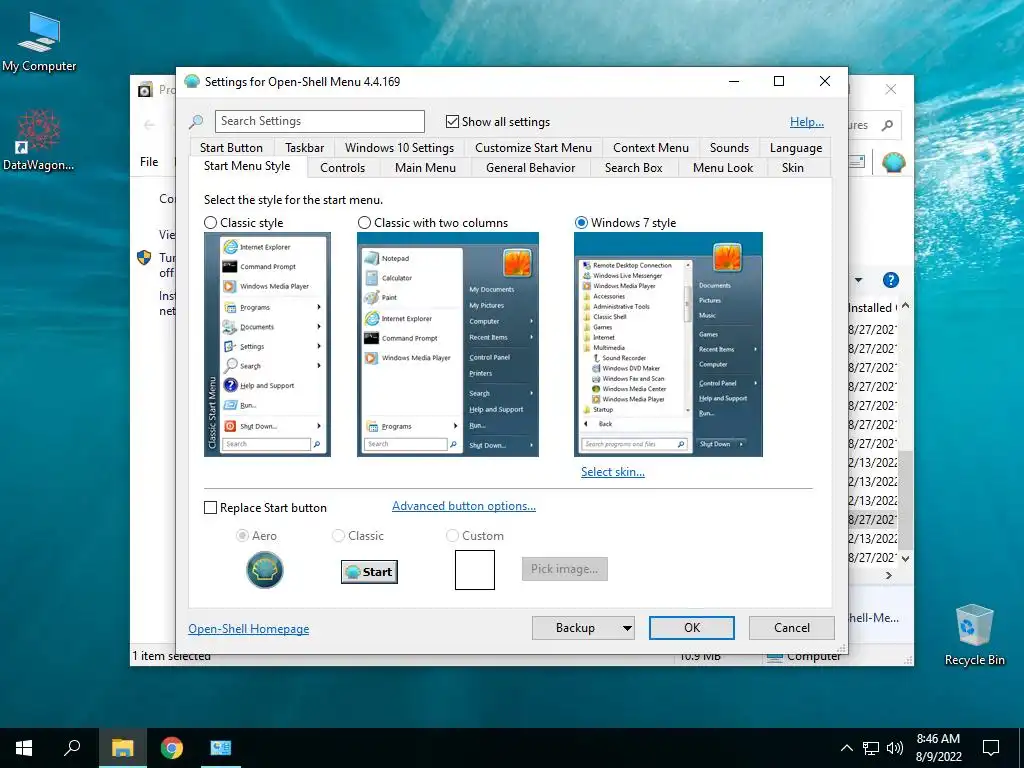The image size is (1024, 768).
Task: Click the two-column classic menu preview
Action: tap(447, 344)
